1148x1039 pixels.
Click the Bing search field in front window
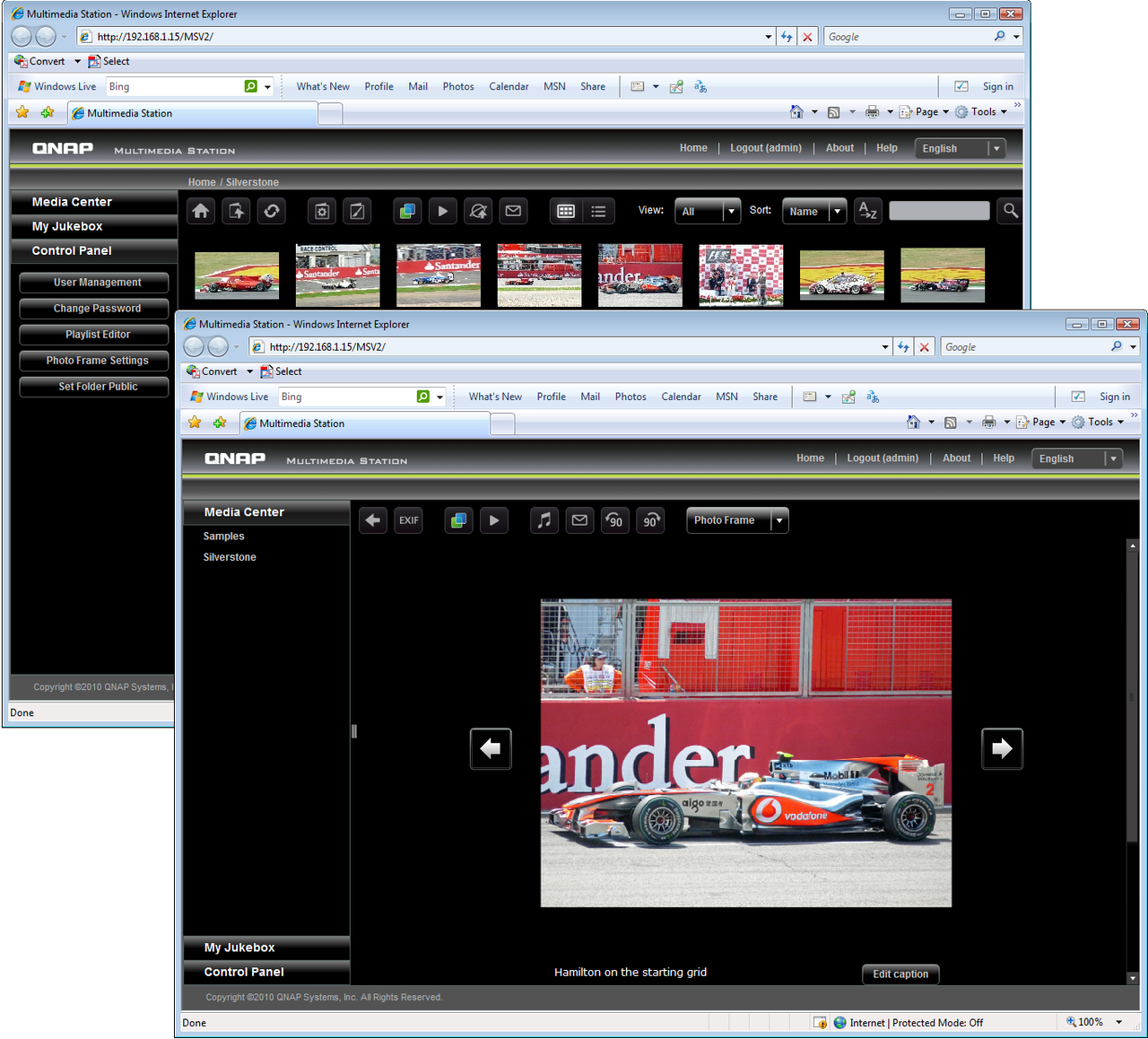click(x=347, y=397)
